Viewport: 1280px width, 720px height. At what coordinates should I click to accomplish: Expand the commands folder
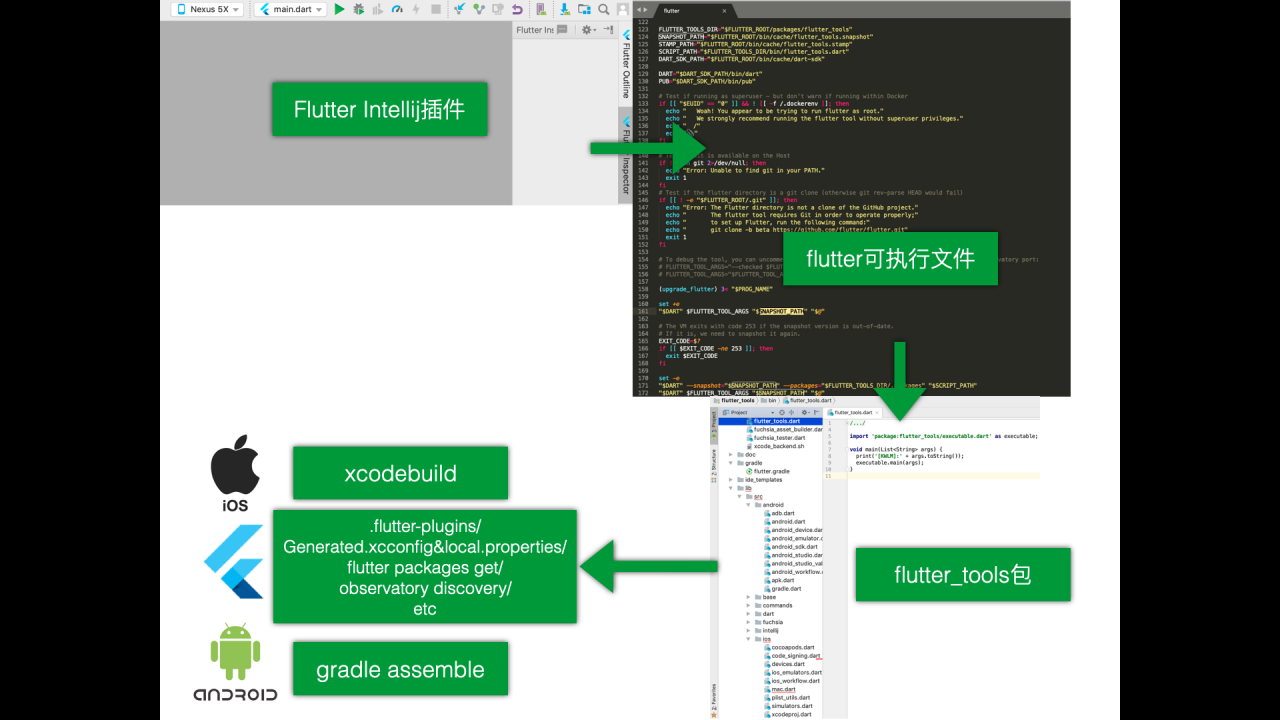[x=747, y=605]
